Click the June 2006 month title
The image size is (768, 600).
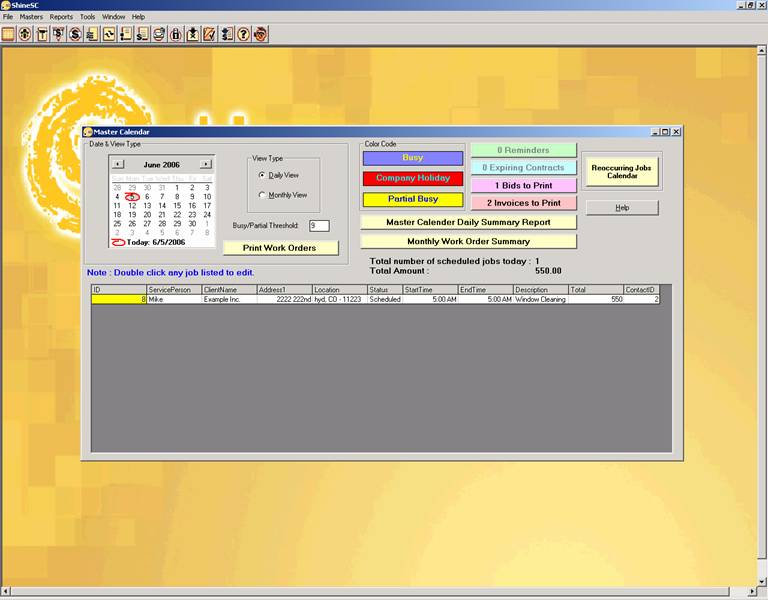click(x=162, y=165)
